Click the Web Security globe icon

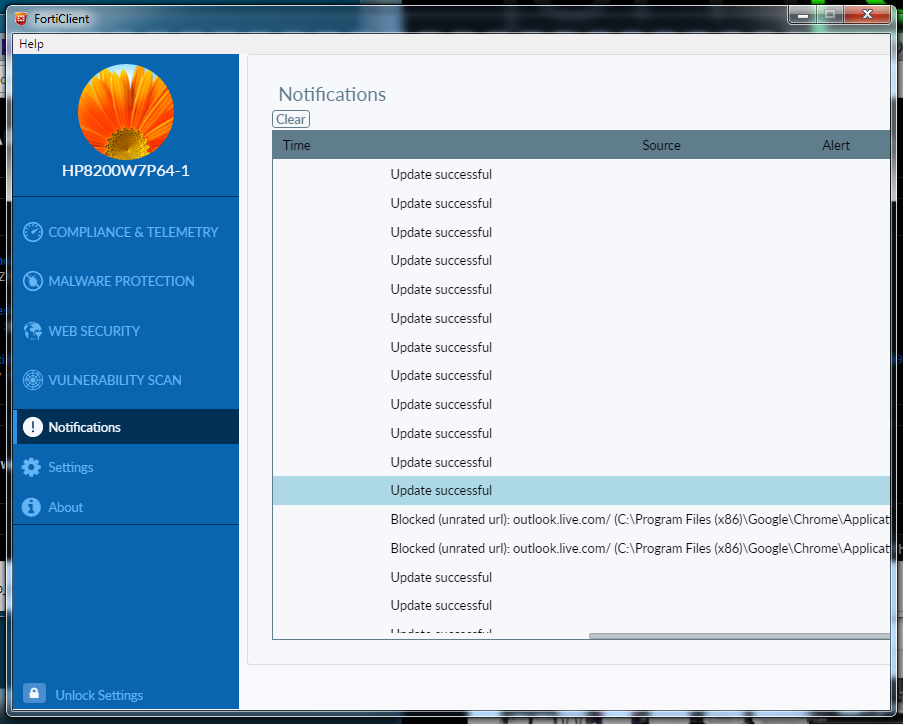33,332
